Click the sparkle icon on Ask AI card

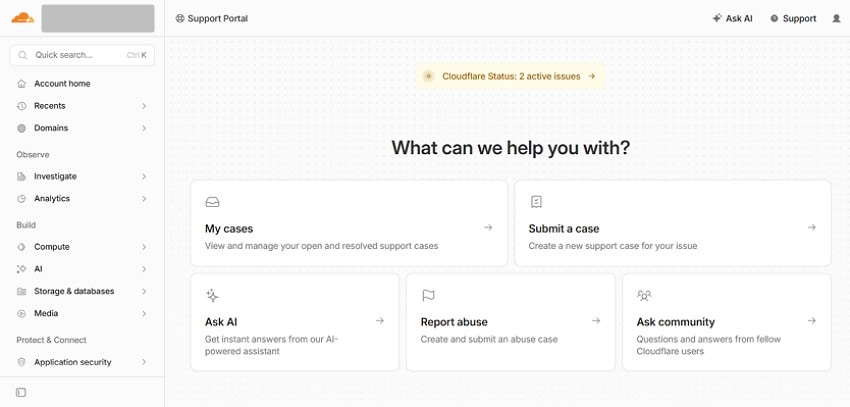tap(212, 295)
